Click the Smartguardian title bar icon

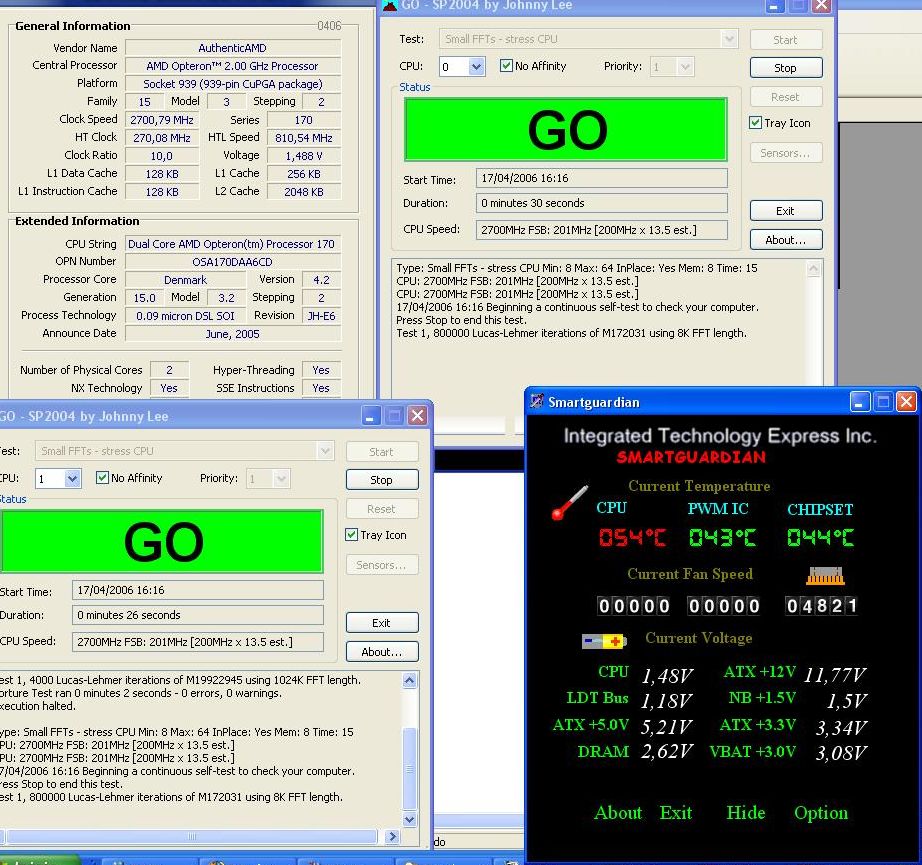click(x=537, y=402)
